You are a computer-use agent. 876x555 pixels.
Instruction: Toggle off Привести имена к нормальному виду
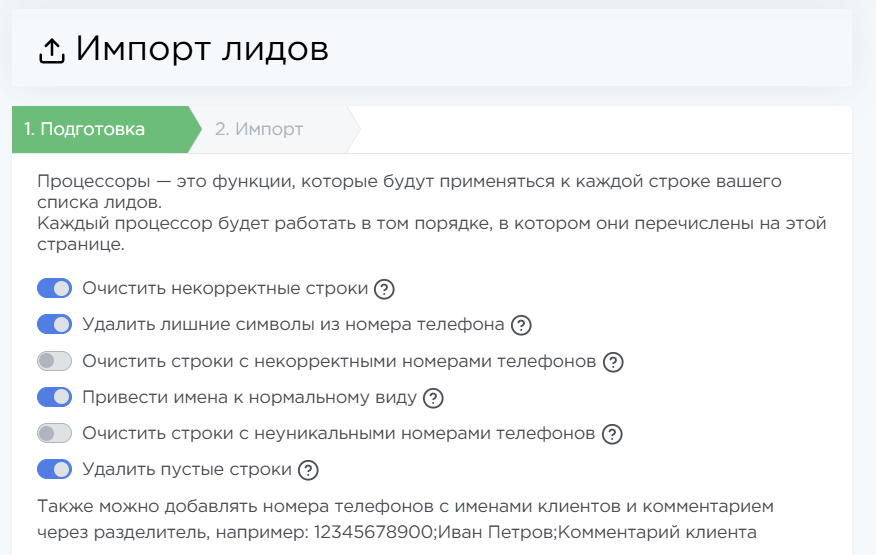click(55, 397)
